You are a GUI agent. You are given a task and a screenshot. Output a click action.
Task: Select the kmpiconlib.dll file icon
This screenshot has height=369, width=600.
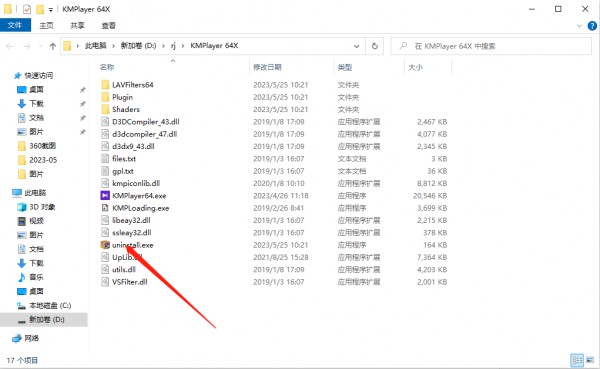click(x=105, y=183)
